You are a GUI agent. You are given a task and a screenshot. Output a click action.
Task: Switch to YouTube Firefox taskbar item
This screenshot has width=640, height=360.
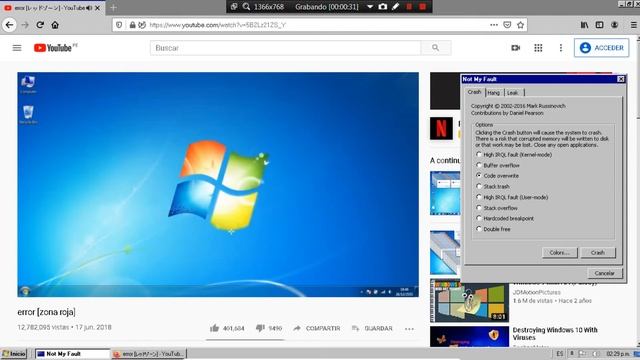coord(149,354)
